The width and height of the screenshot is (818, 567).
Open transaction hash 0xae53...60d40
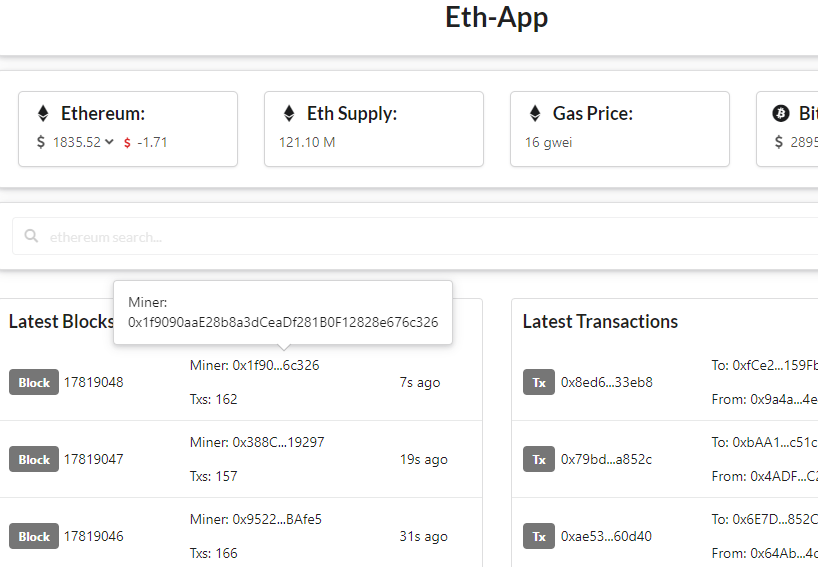click(606, 536)
